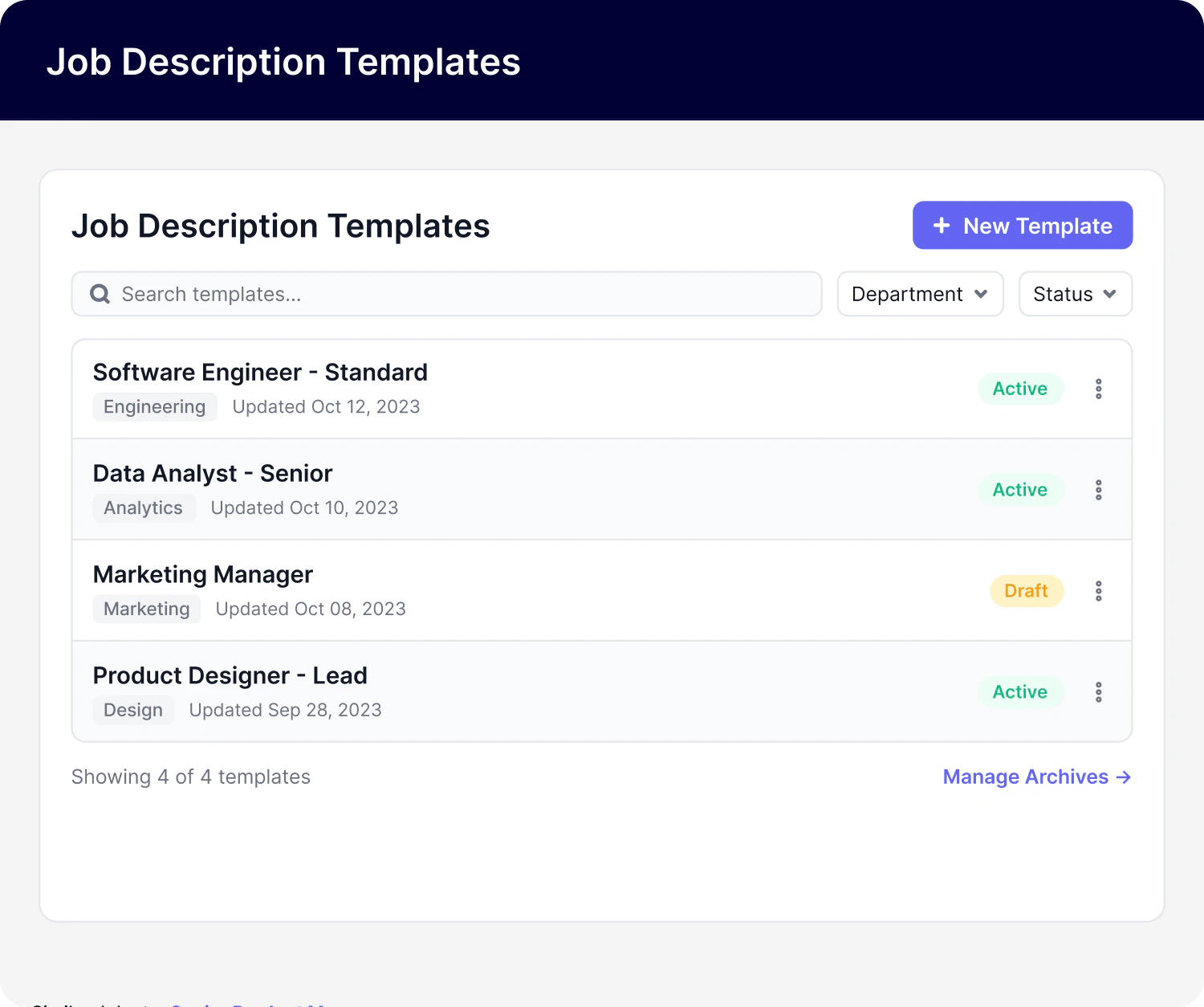Image resolution: width=1204 pixels, height=1007 pixels.
Task: Open options menu for Software Engineer - Standard
Action: [x=1098, y=389]
